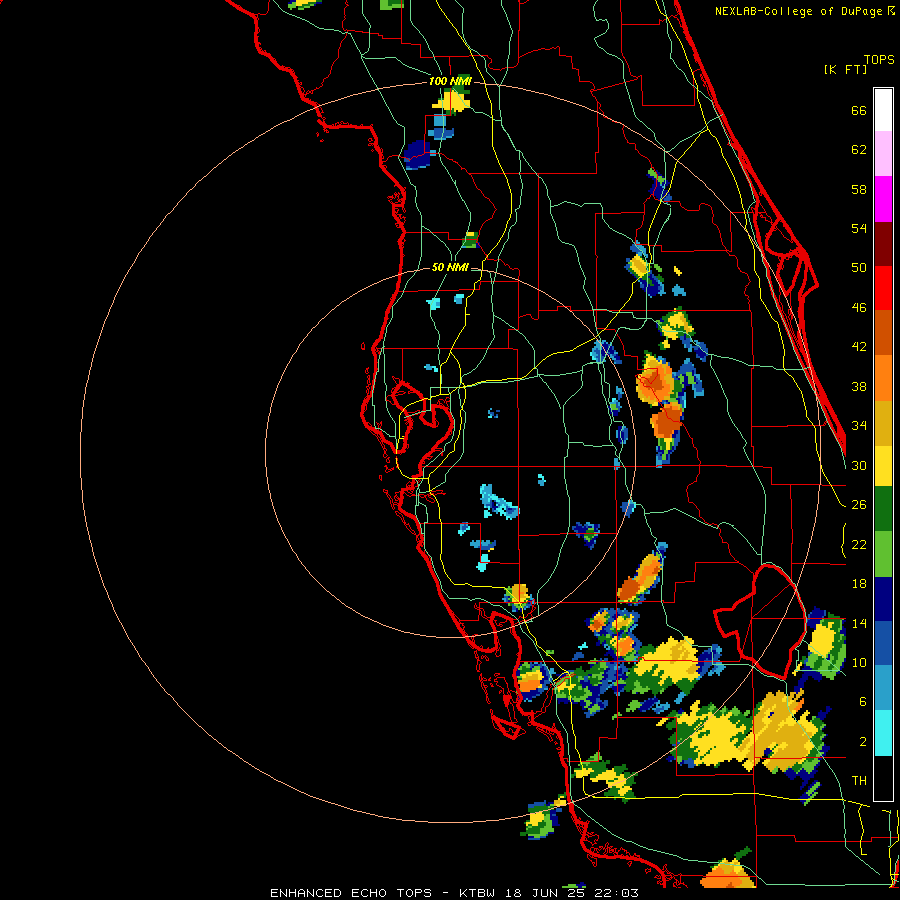Select the dark red maroon legend swatch
This screenshot has height=900, width=900.
(x=883, y=244)
